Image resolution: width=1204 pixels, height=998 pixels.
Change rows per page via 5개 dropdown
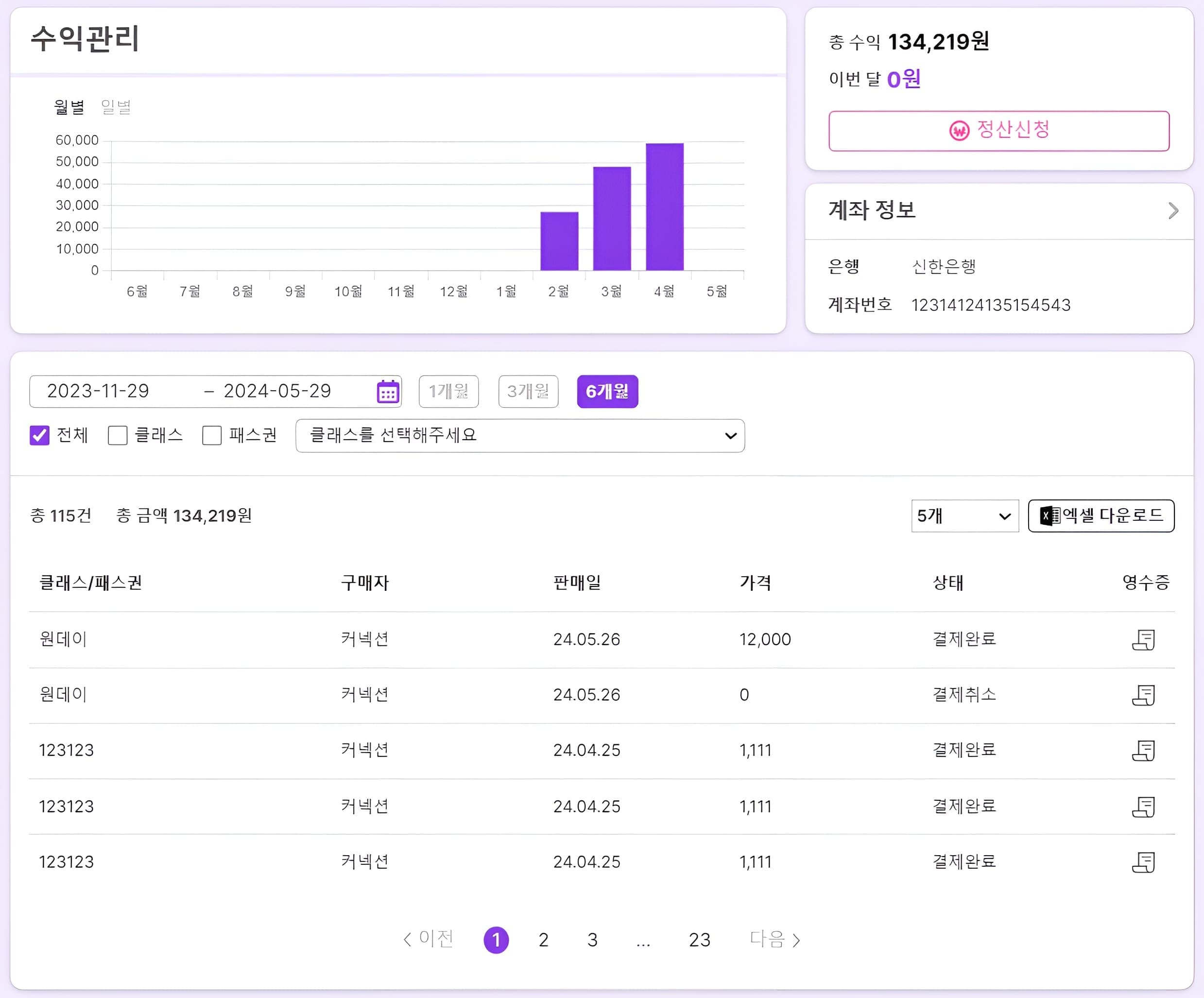(964, 516)
